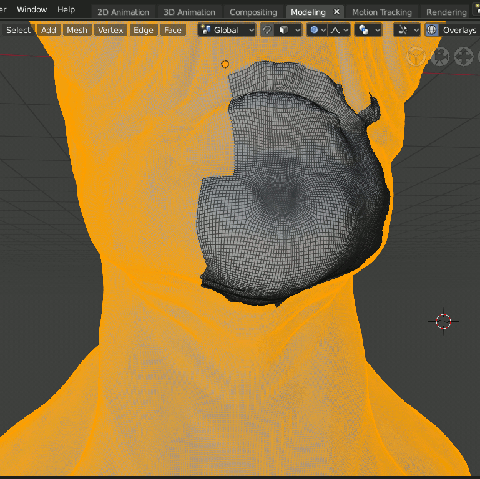
Task: Open the Vertex menu
Action: pos(111,30)
